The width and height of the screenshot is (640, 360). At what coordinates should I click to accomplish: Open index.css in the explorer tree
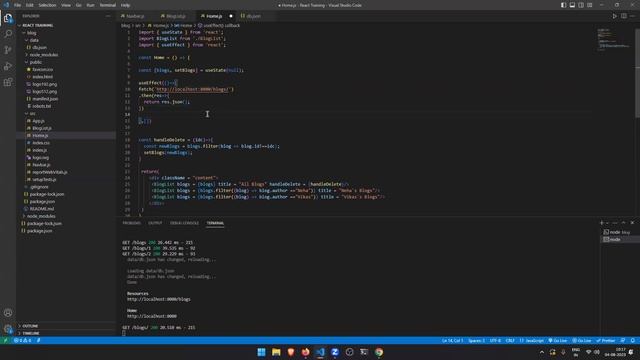(41, 143)
